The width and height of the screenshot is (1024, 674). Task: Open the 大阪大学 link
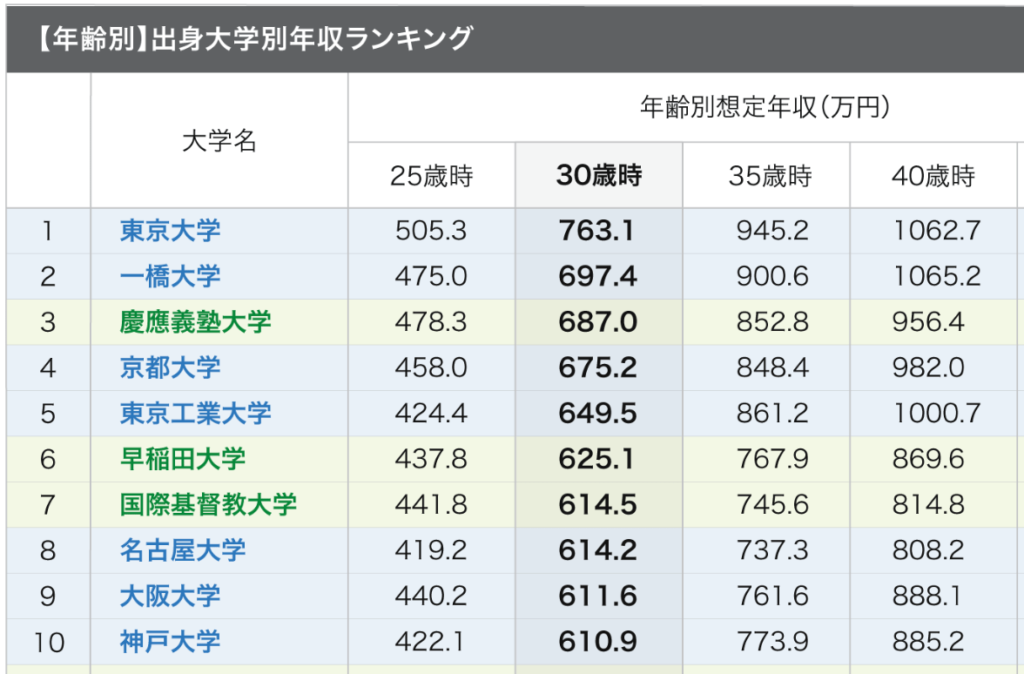170,596
